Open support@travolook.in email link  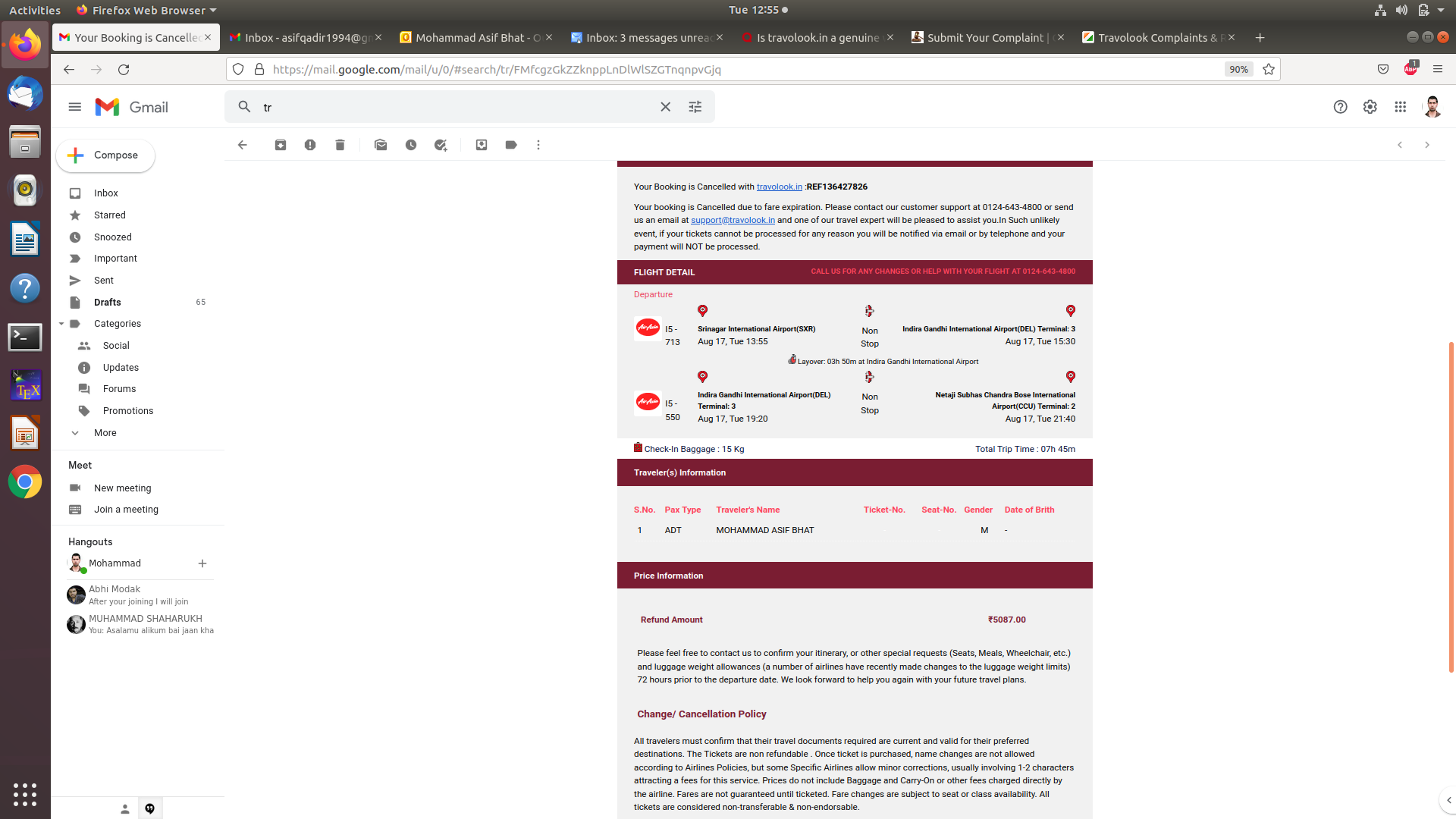click(x=733, y=221)
